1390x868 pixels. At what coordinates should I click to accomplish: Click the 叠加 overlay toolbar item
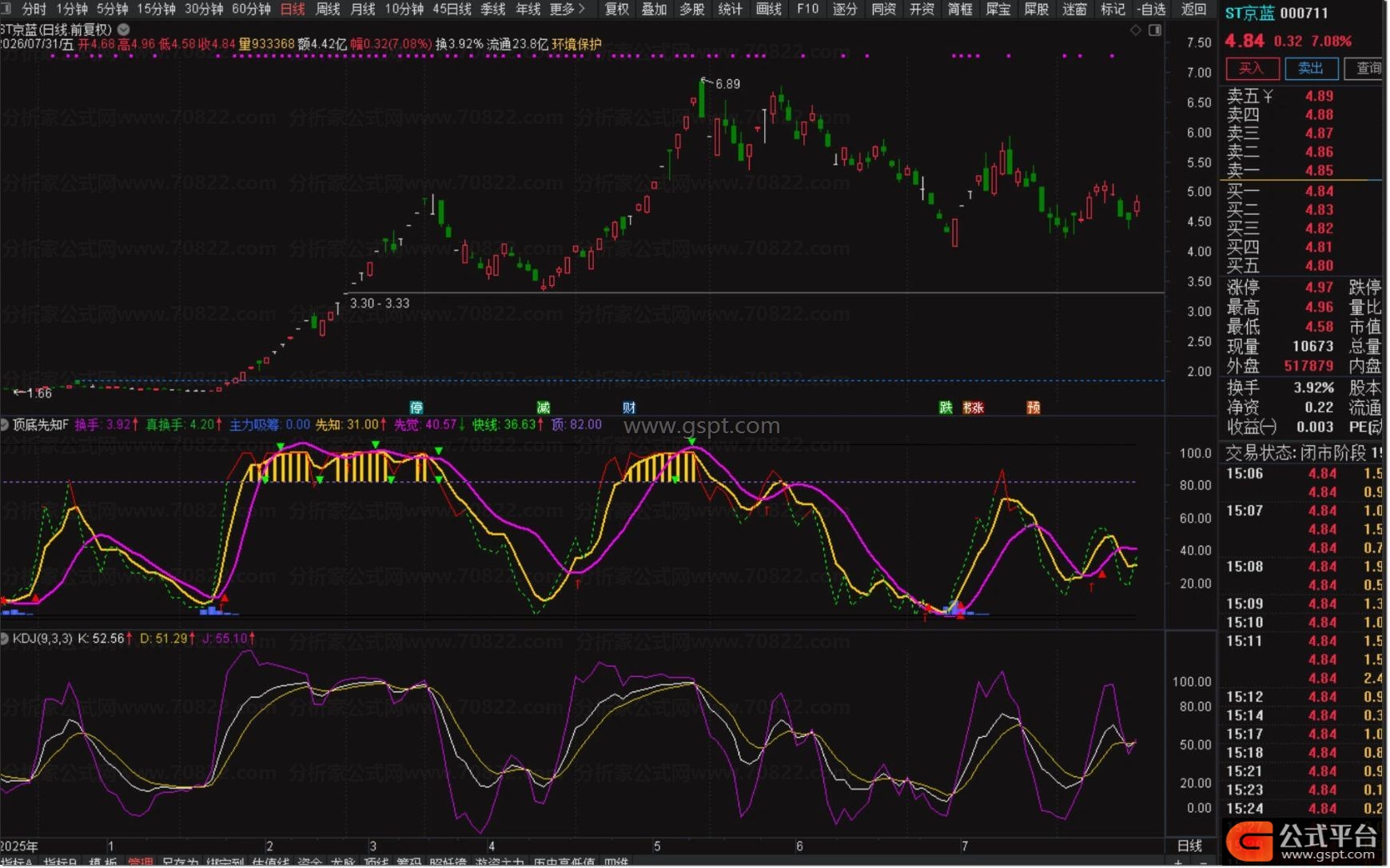(655, 9)
